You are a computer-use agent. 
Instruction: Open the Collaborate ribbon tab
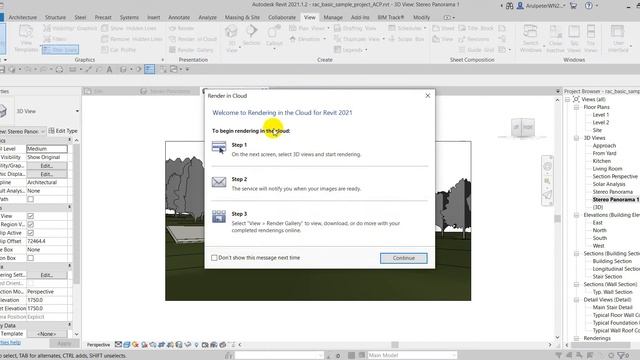click(x=282, y=18)
